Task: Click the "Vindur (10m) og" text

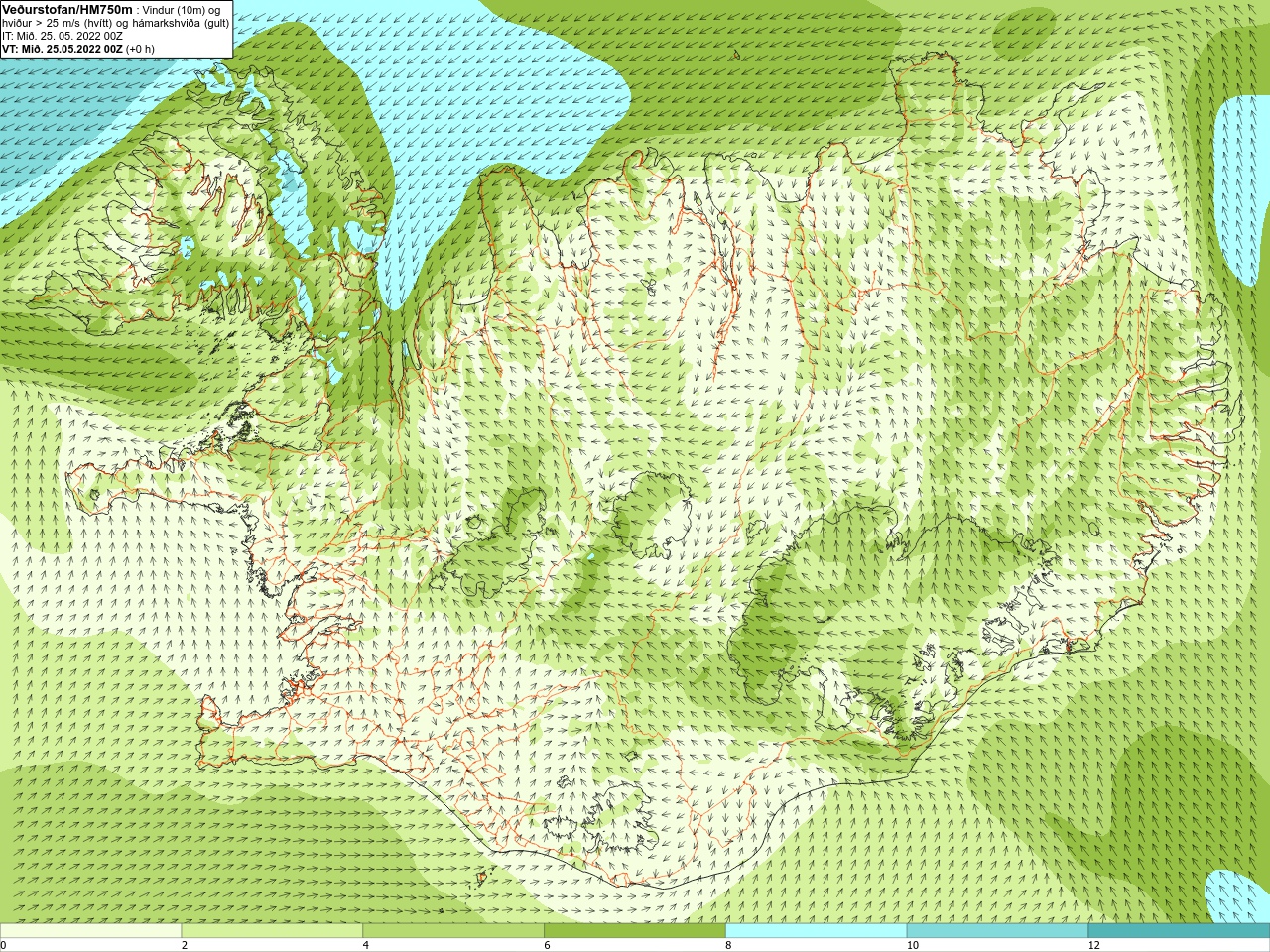Action: (x=182, y=10)
